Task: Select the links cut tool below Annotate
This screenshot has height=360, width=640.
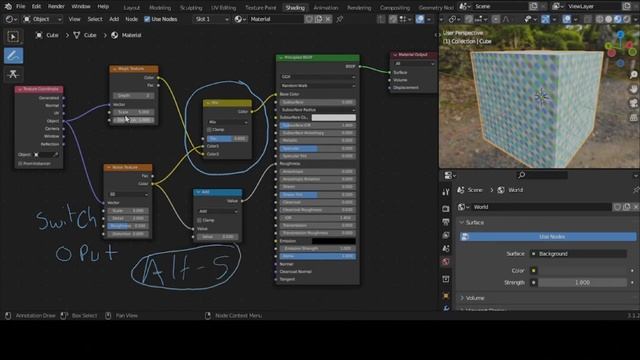Action: (13, 74)
